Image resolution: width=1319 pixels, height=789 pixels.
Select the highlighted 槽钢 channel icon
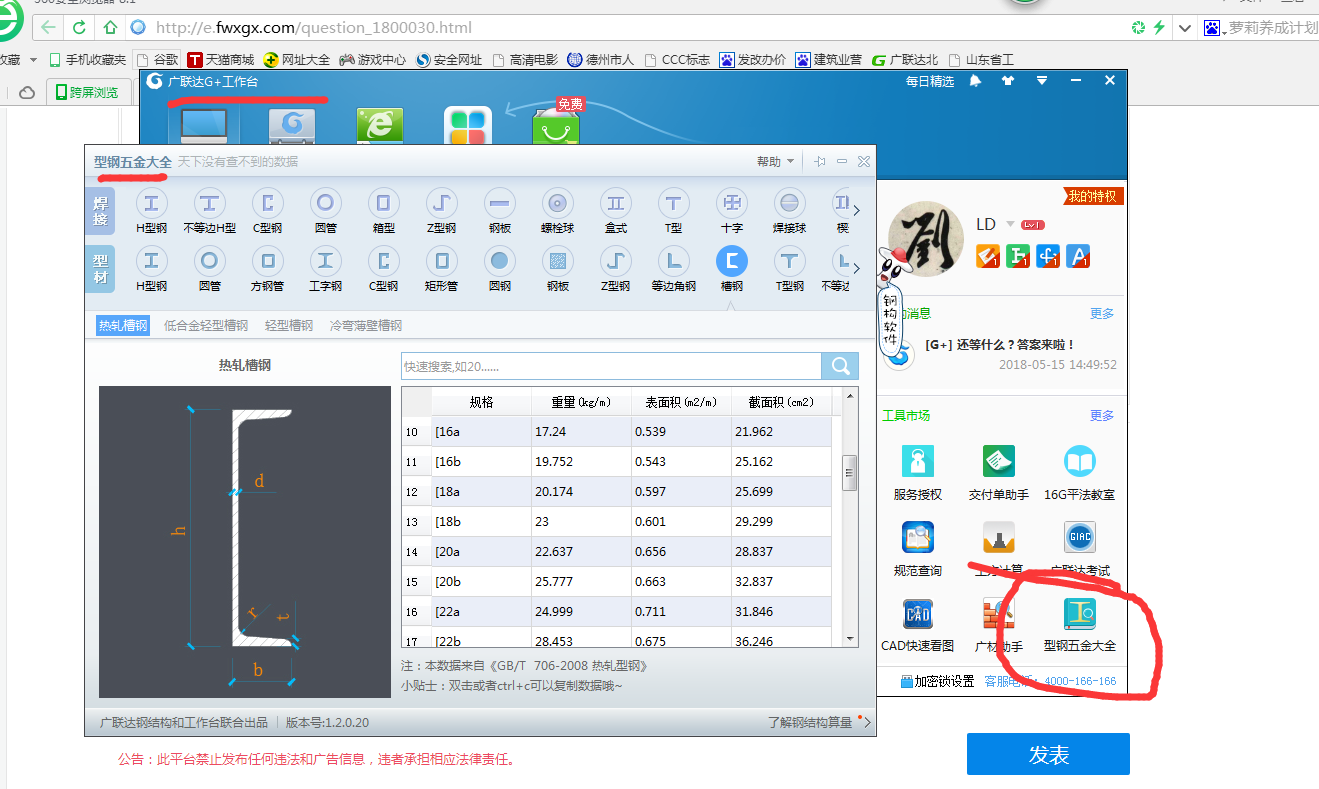click(x=732, y=262)
